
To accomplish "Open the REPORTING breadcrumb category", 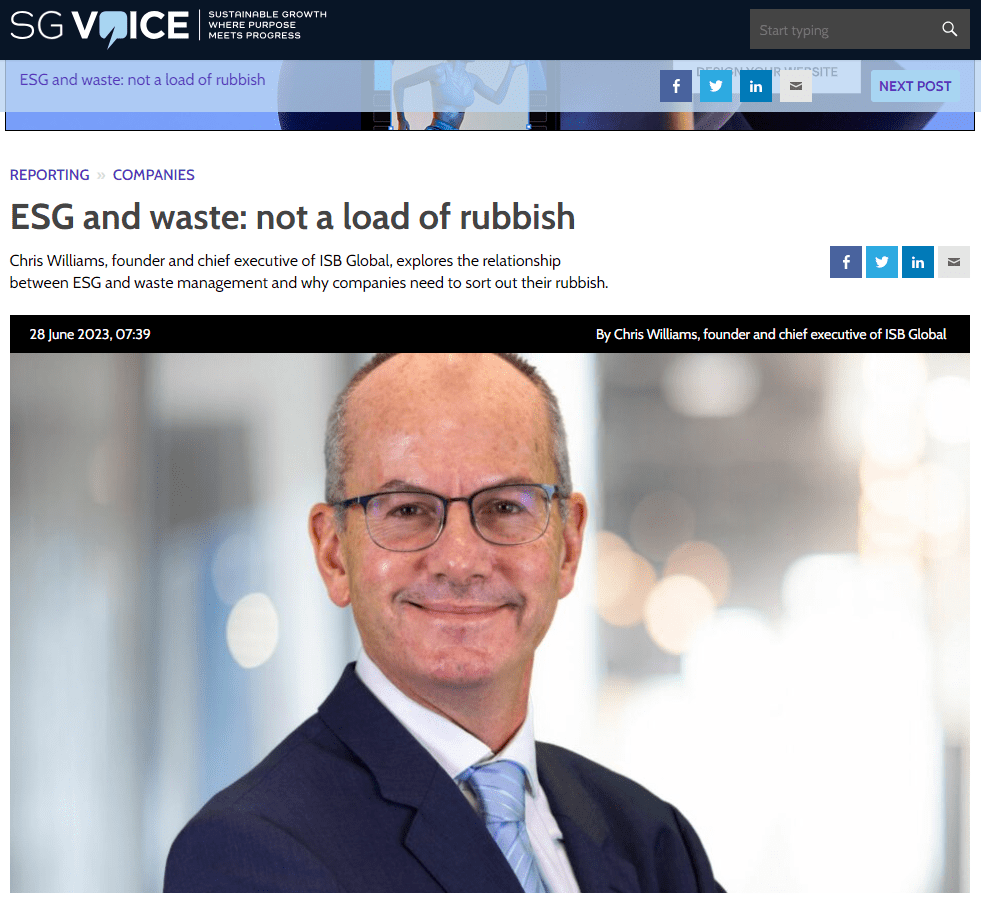I will point(49,175).
